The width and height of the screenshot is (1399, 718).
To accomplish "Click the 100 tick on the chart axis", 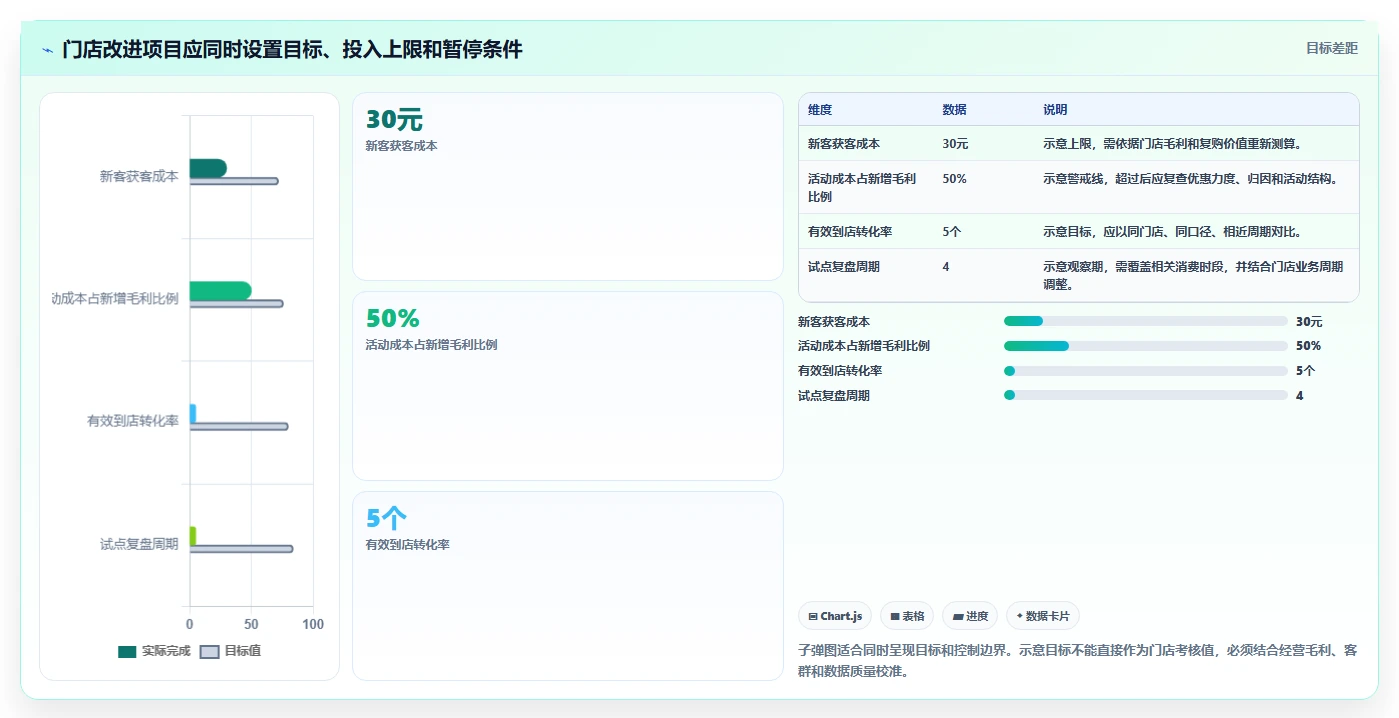I will tap(313, 624).
